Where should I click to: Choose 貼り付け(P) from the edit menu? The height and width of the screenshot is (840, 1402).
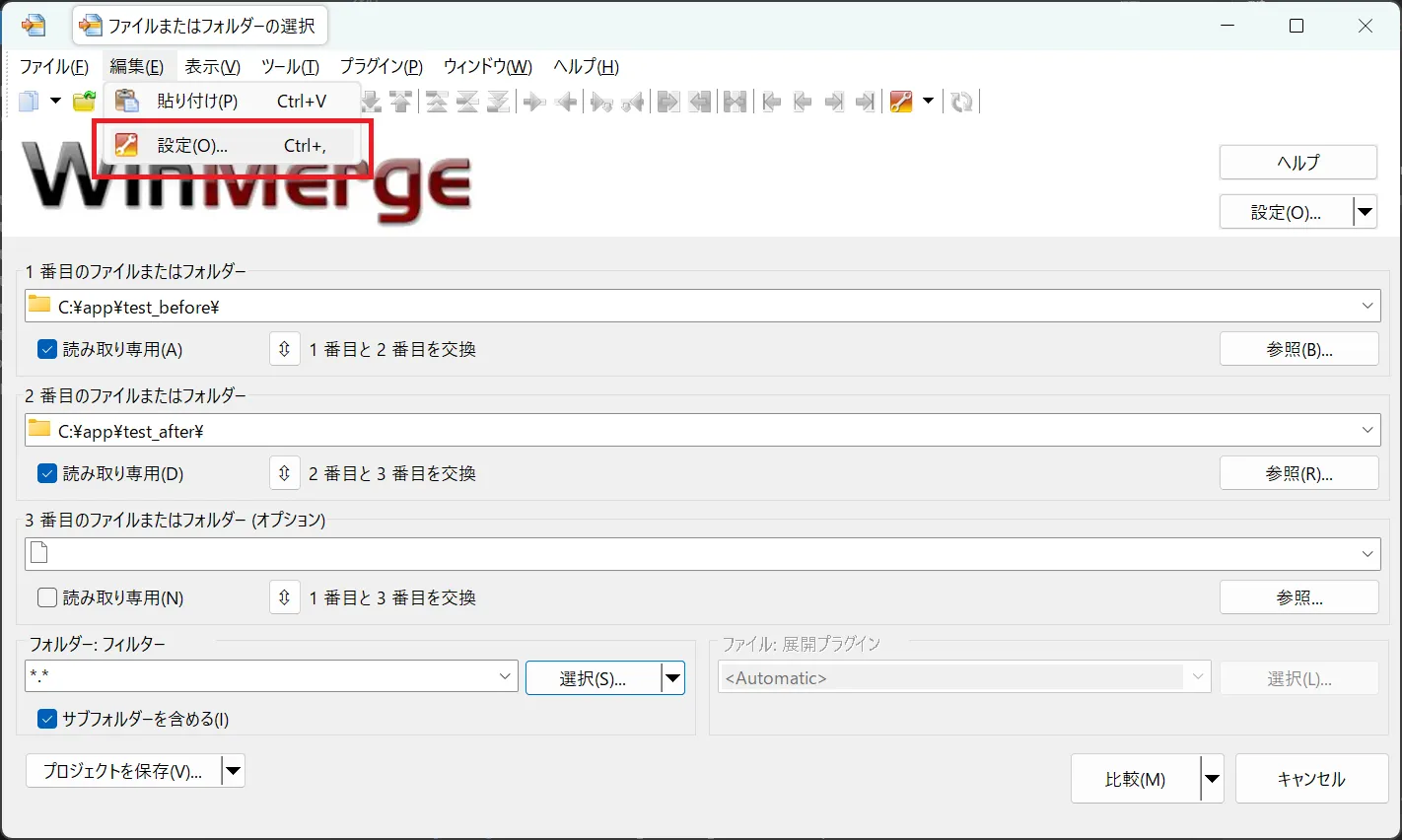coord(233,101)
